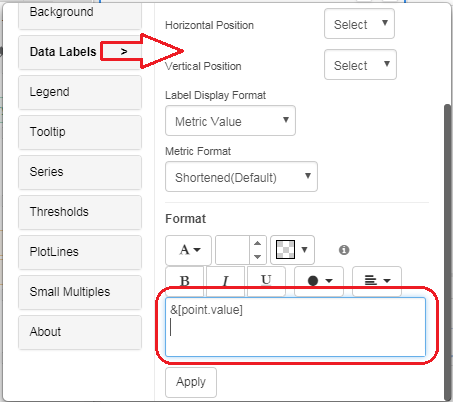453x402 pixels.
Task: Click the Bold formatting button
Action: click(x=184, y=281)
